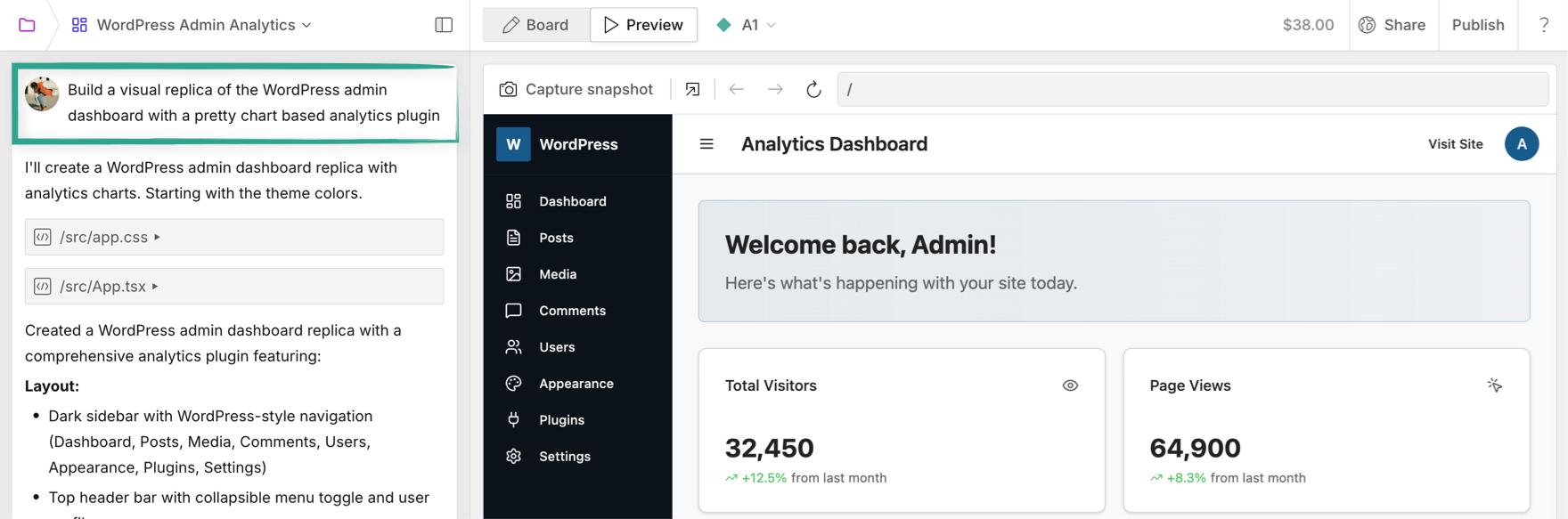Image resolution: width=1568 pixels, height=519 pixels.
Task: Go back with the left arrow icon
Action: (x=737, y=89)
